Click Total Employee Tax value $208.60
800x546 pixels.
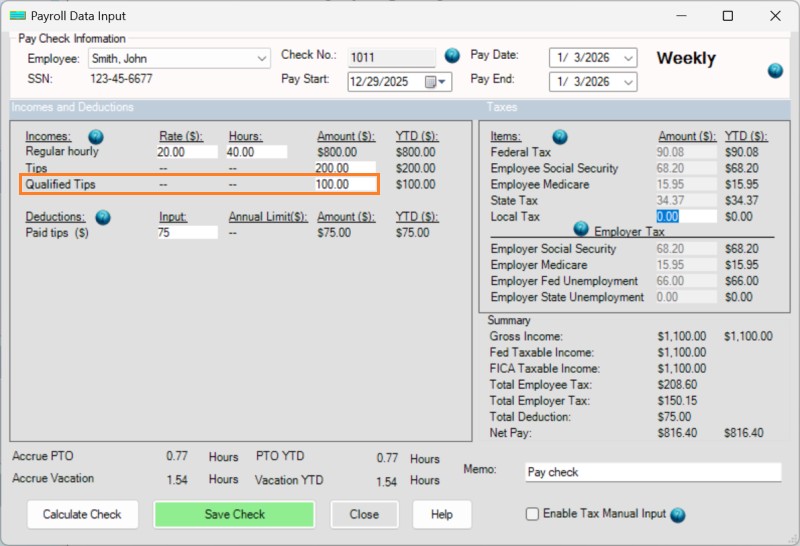pos(677,385)
